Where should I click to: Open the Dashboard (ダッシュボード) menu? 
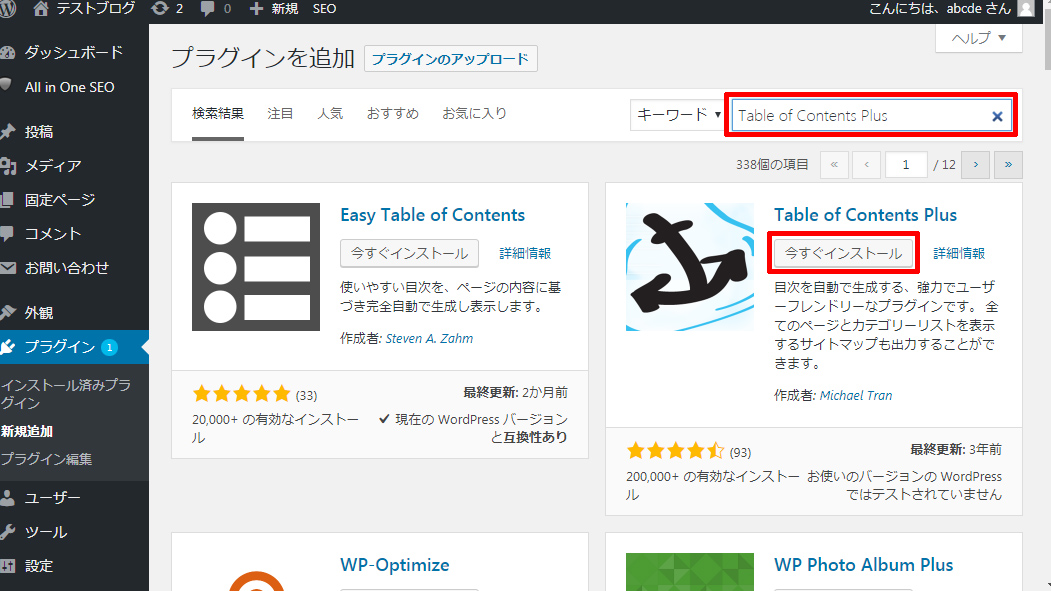pyautogui.click(x=73, y=53)
